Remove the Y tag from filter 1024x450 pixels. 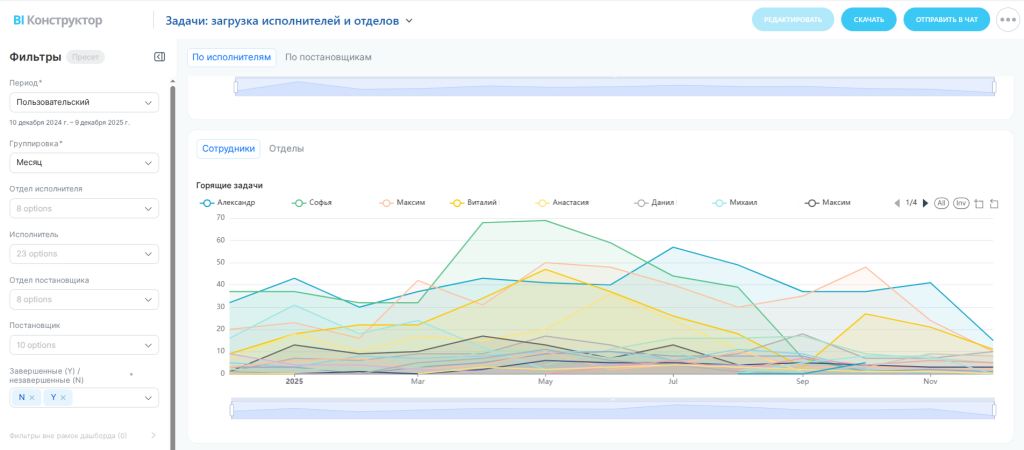pyautogui.click(x=63, y=398)
